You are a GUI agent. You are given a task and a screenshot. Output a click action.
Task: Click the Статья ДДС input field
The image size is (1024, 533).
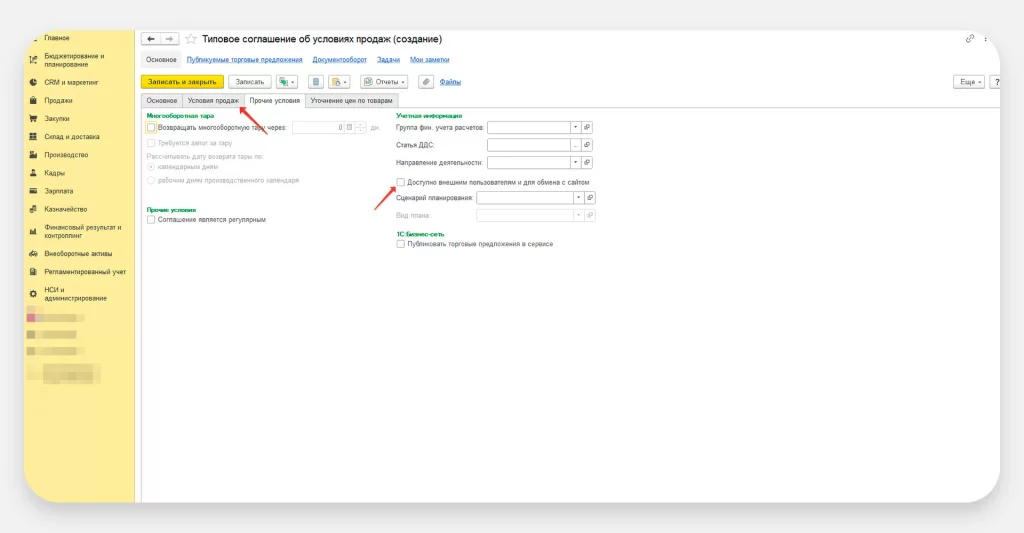click(527, 145)
